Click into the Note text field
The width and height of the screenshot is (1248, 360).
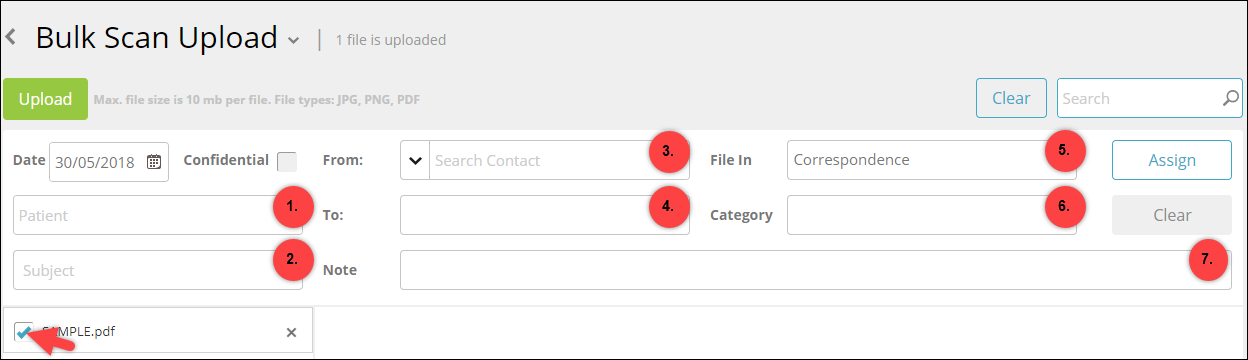click(816, 270)
